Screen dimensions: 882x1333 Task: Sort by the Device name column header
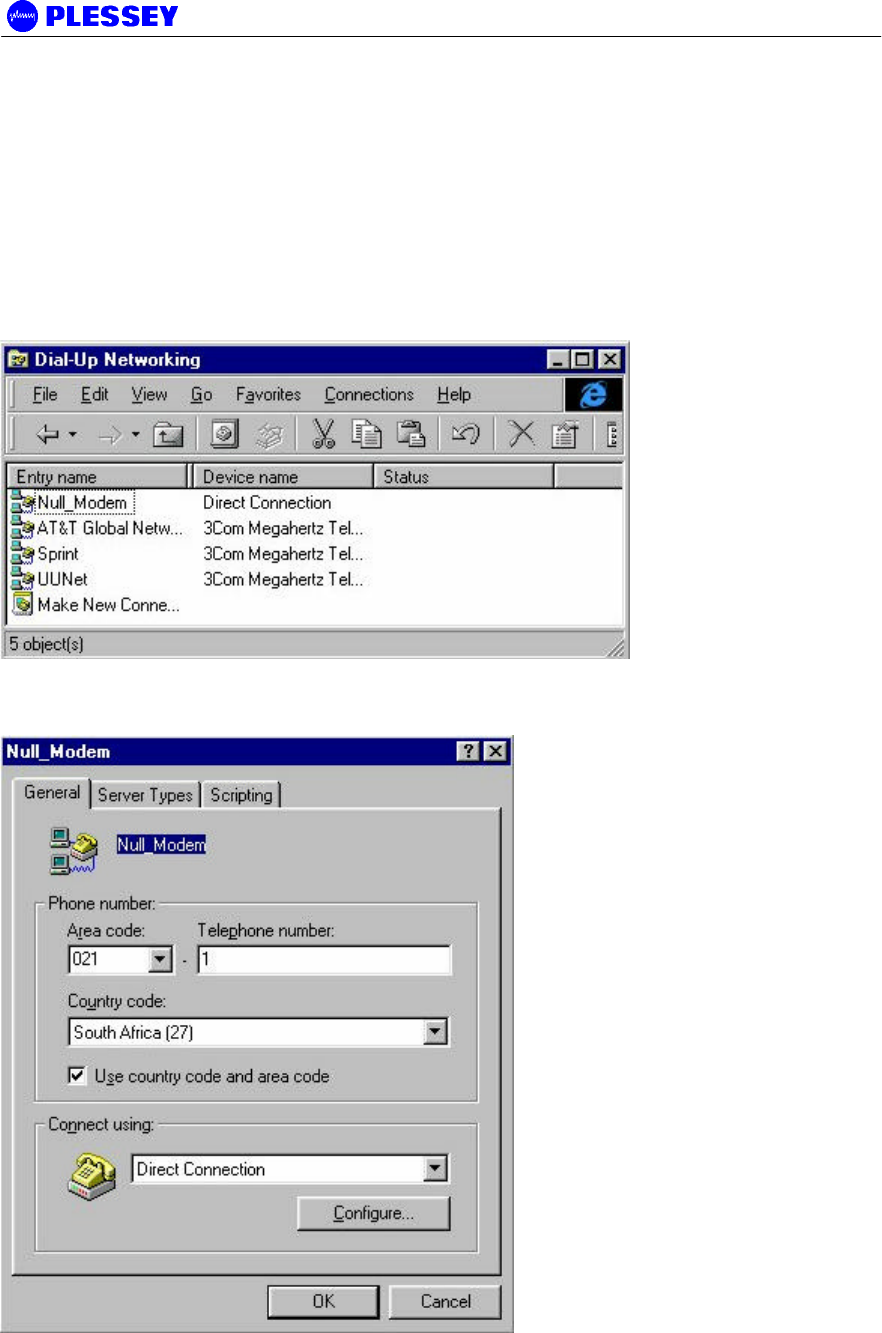pos(282,477)
